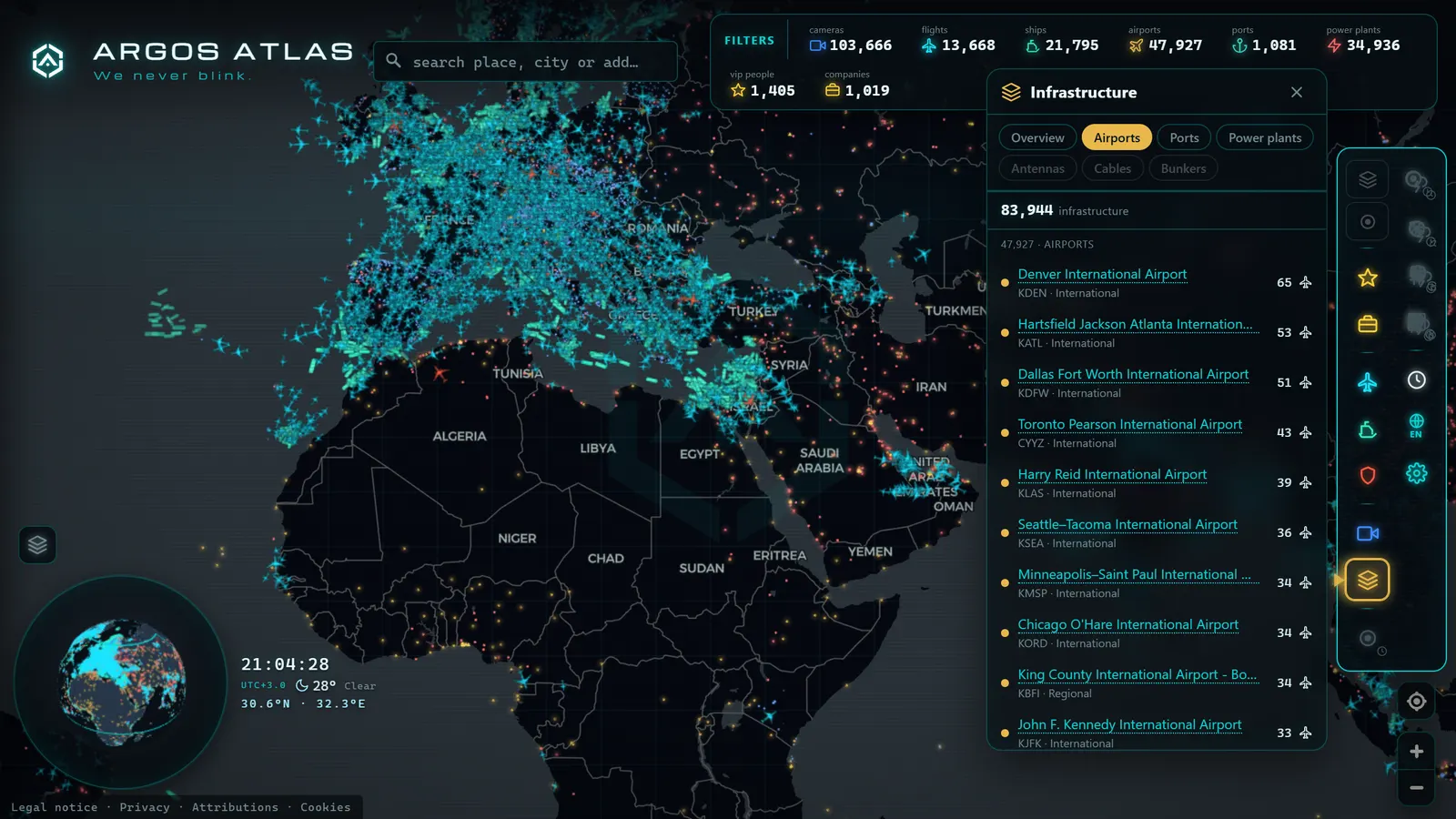Click the search magnifier icon
Image resolution: width=1456 pixels, height=819 pixels.
click(x=393, y=60)
